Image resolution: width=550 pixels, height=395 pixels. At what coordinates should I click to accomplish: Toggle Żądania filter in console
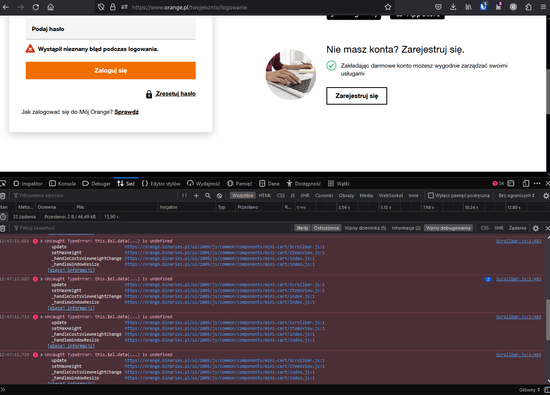tap(517, 228)
